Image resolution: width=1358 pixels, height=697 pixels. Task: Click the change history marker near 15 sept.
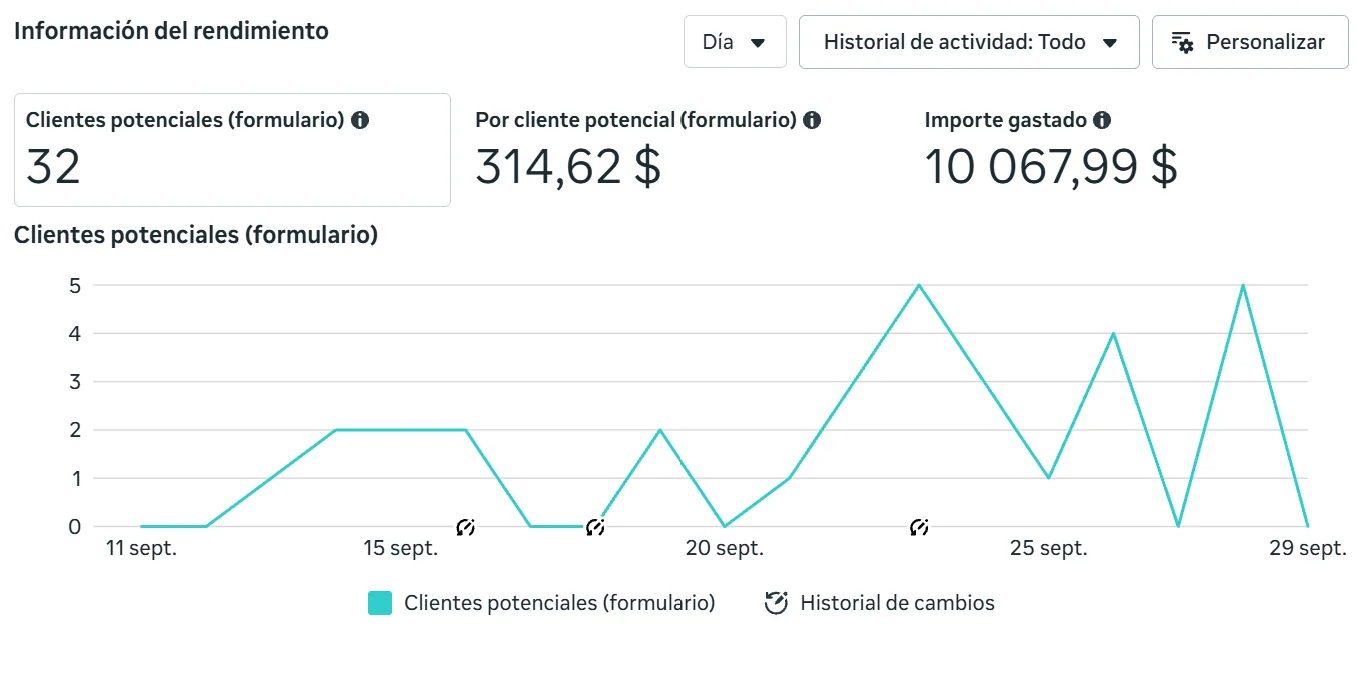465,527
